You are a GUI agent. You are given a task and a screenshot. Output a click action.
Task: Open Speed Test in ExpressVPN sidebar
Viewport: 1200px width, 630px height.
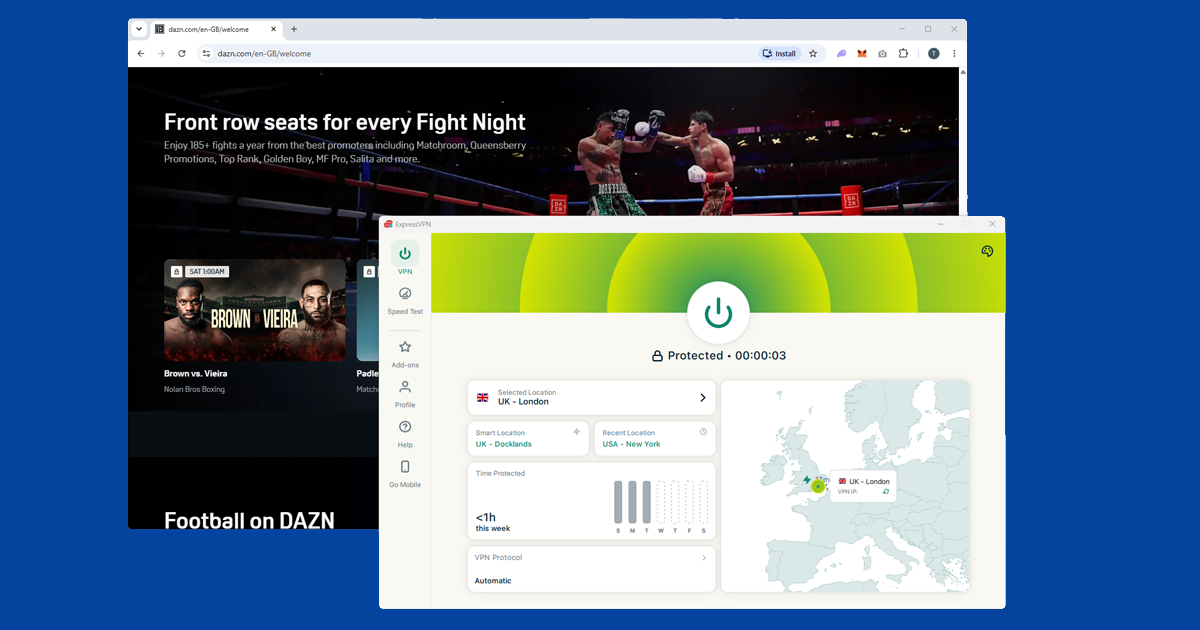[405, 300]
